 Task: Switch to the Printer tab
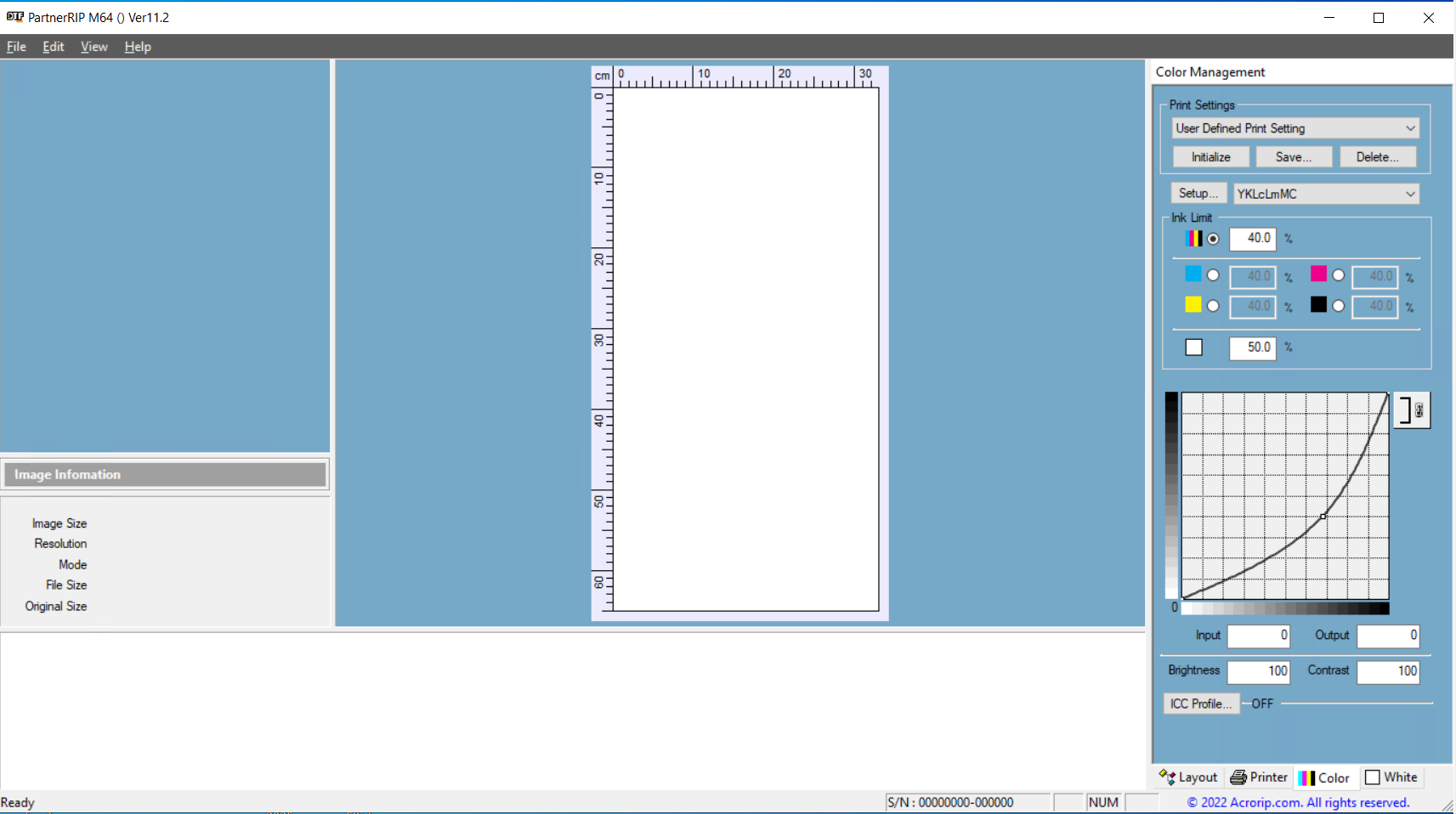pyautogui.click(x=1259, y=777)
